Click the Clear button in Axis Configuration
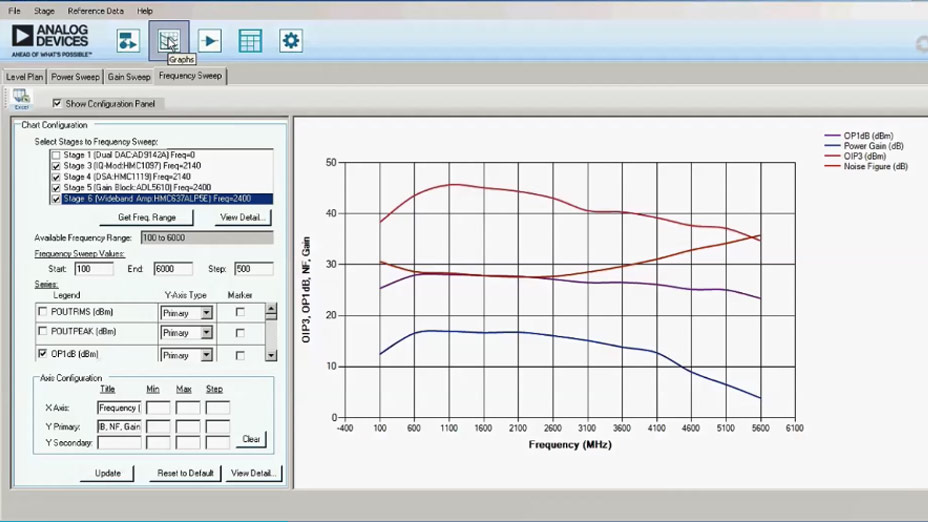 click(251, 439)
